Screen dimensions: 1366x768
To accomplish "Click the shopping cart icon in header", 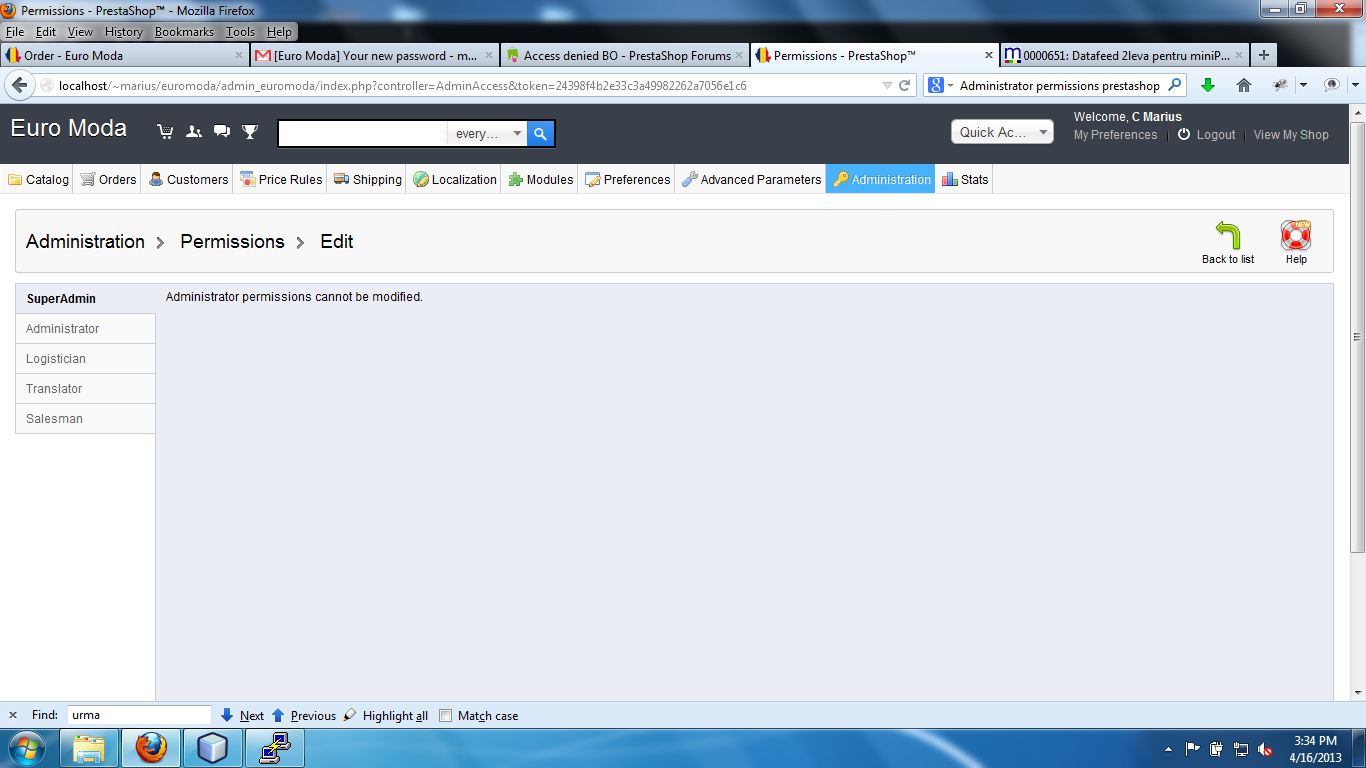I will pyautogui.click(x=165, y=132).
